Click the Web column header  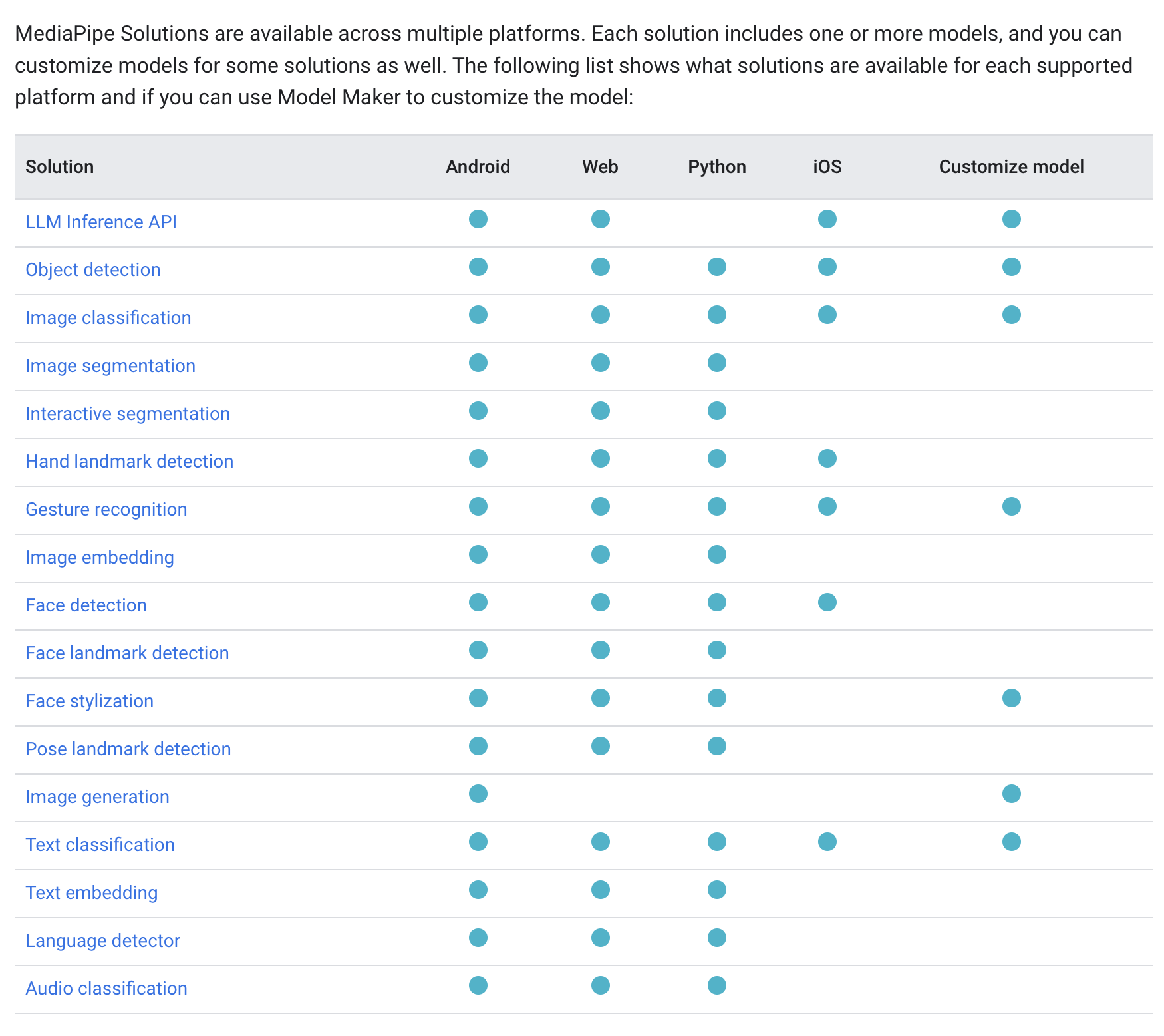[601, 166]
